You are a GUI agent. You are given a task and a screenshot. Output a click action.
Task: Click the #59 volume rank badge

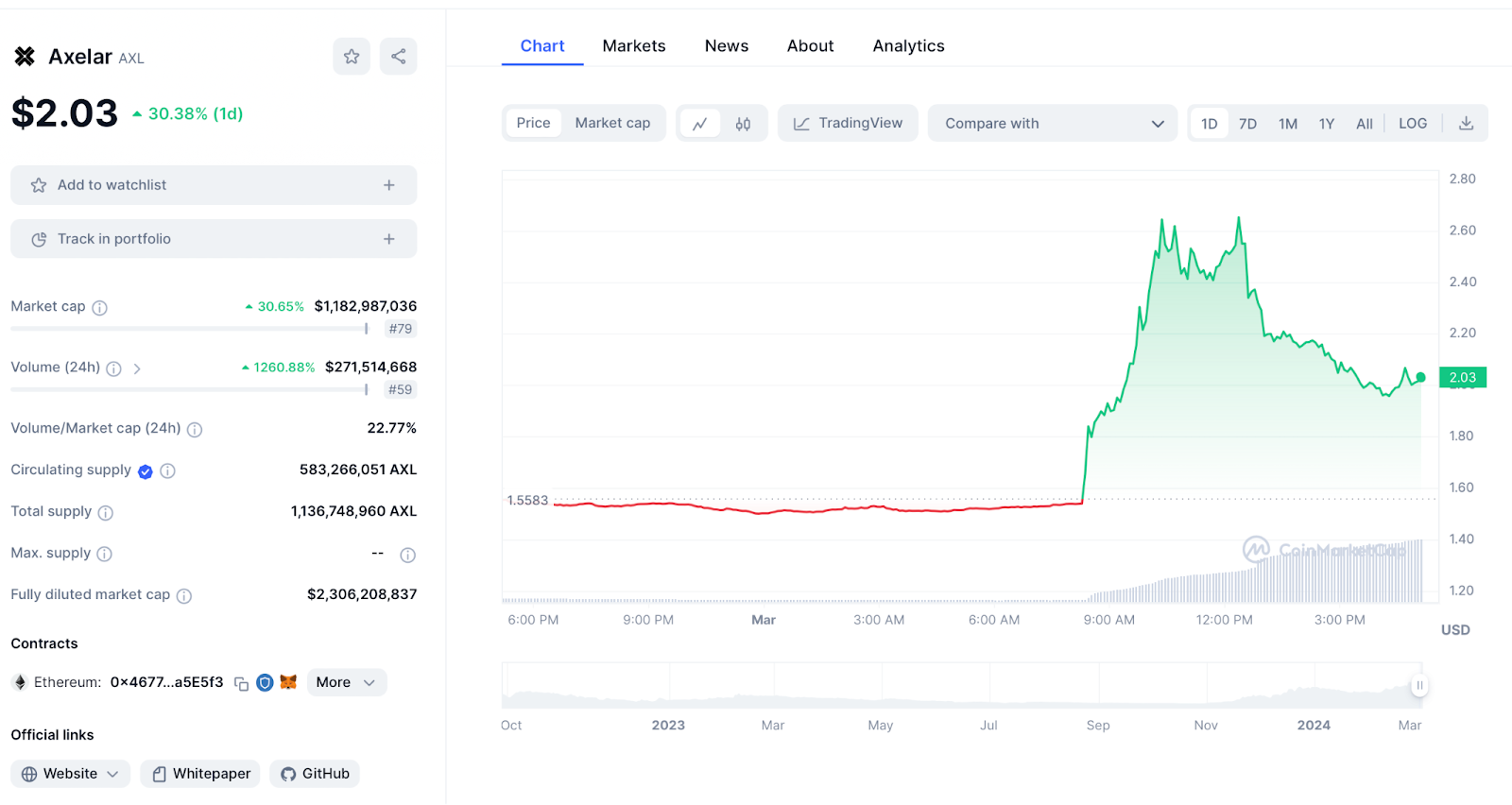click(x=401, y=389)
